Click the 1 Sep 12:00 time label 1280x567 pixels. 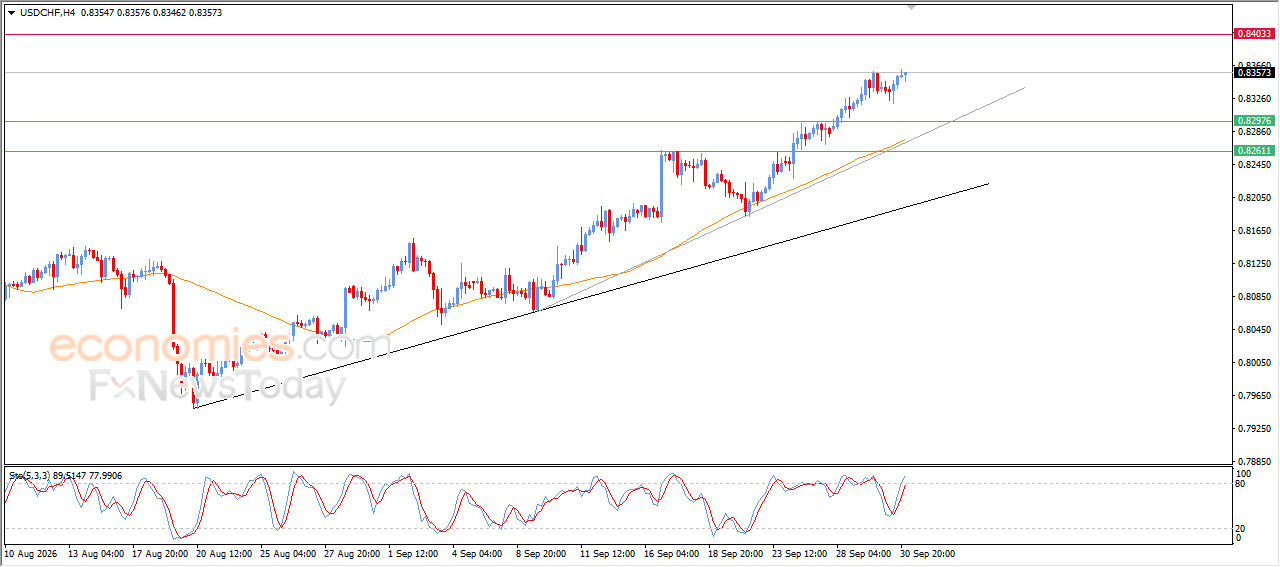pos(414,552)
